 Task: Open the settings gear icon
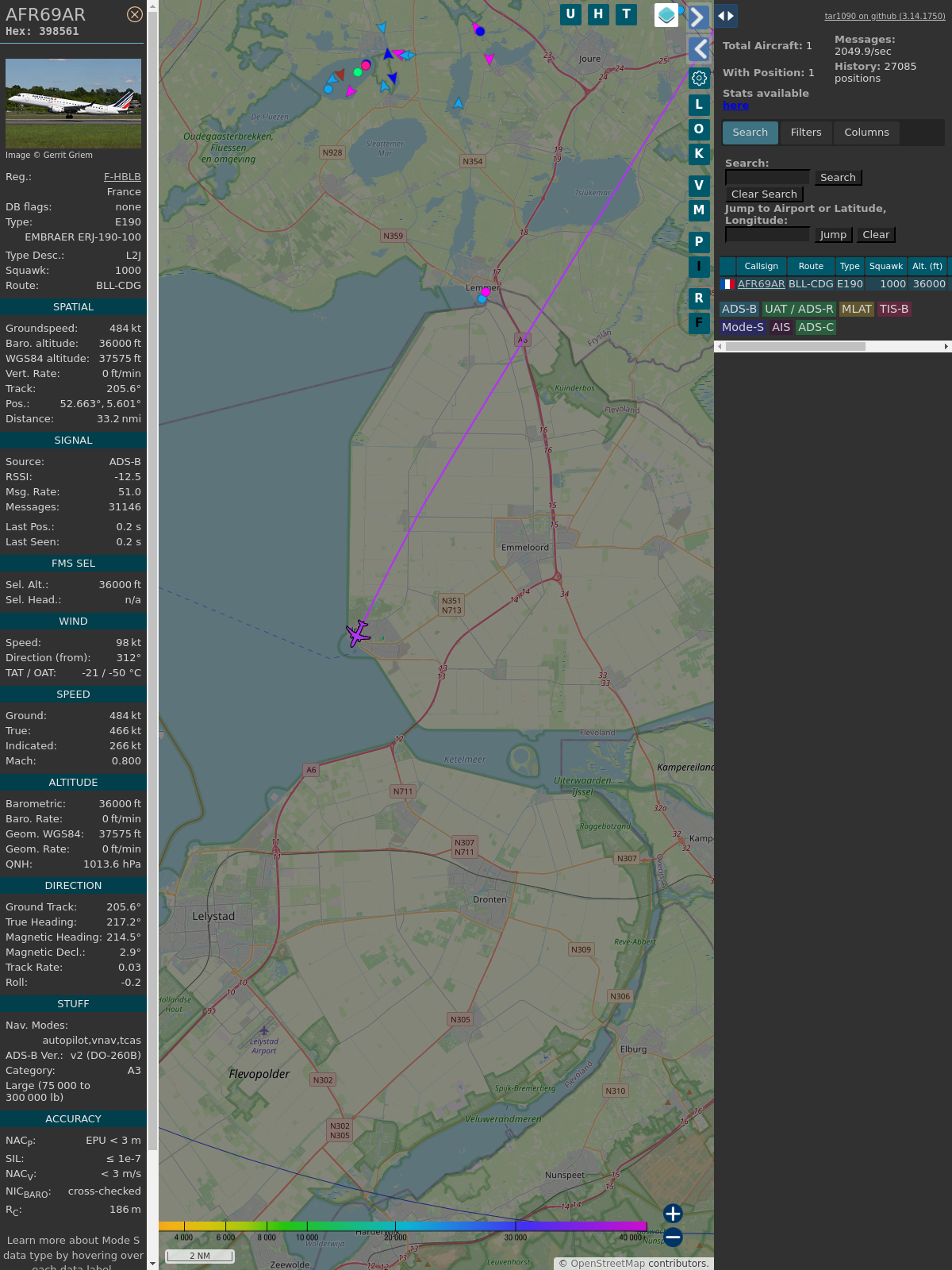point(699,78)
